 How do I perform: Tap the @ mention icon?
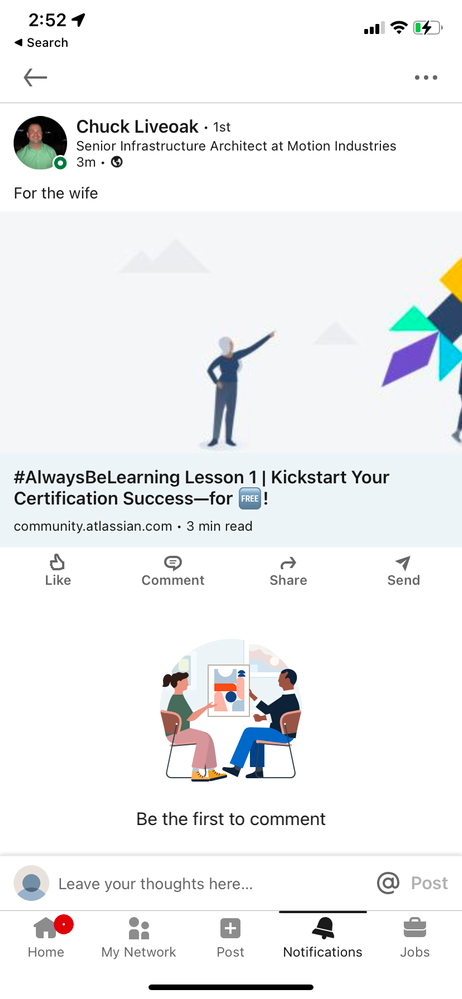(x=388, y=883)
